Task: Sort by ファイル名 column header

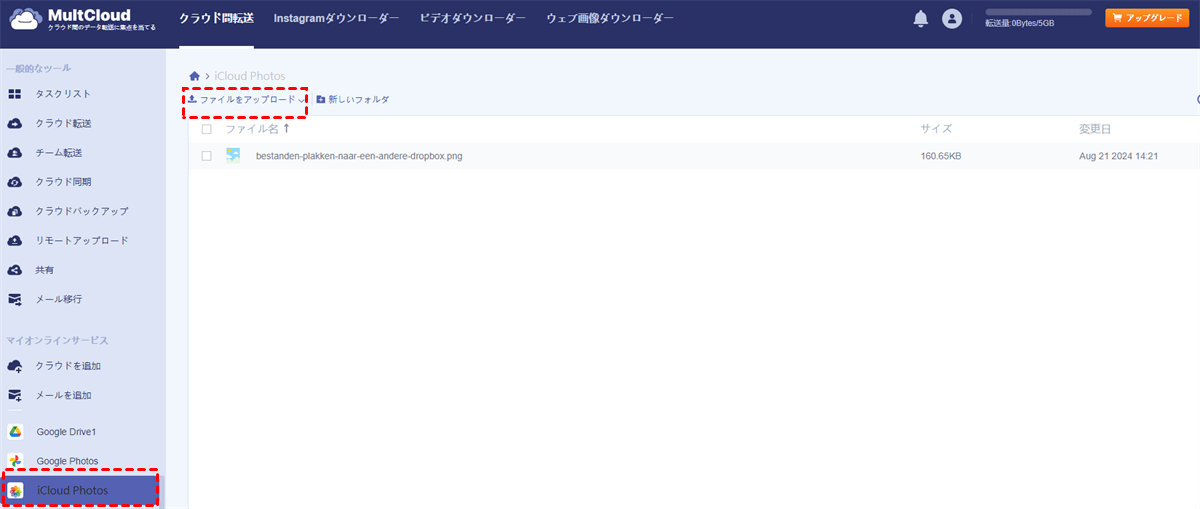Action: 252,129
